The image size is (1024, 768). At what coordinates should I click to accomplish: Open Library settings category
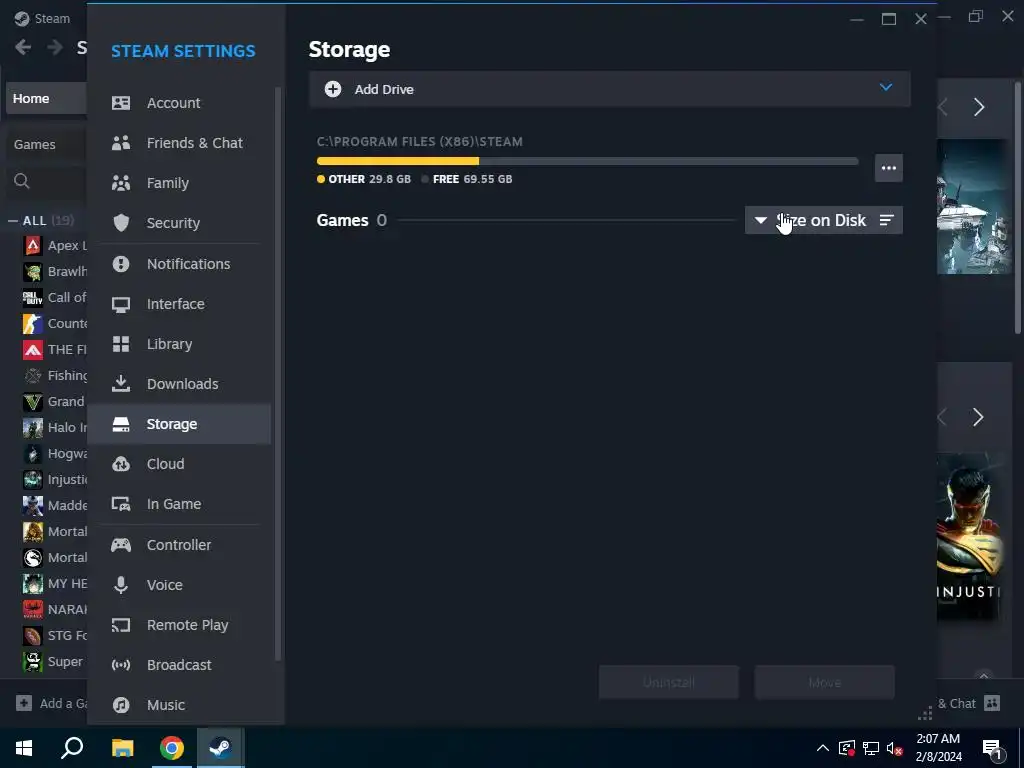coord(179,344)
